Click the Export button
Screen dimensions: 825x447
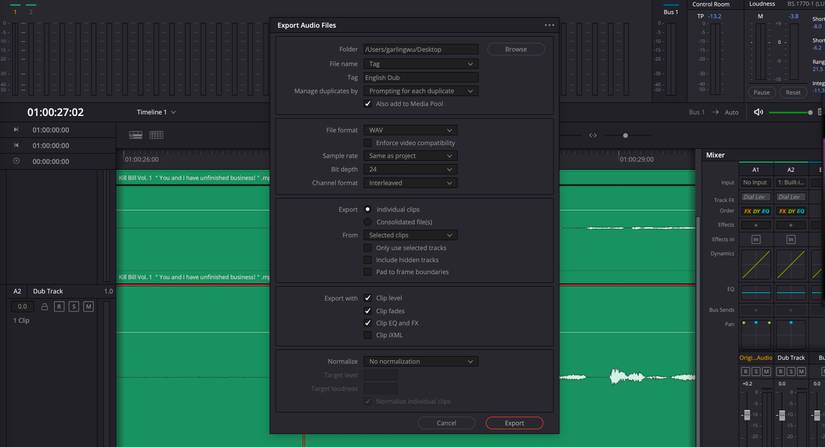[x=514, y=423]
